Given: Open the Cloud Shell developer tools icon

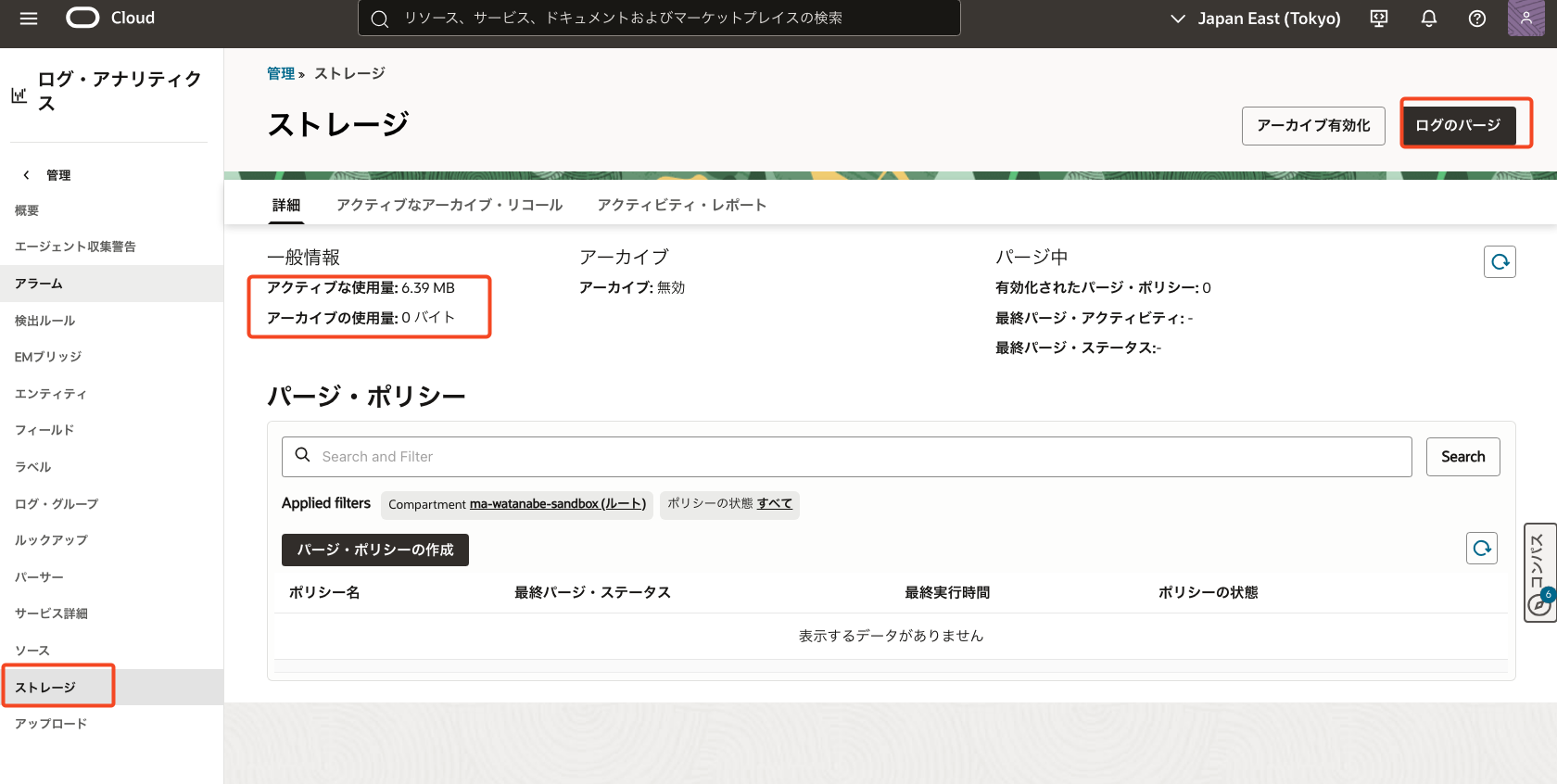Looking at the screenshot, I should point(1379,19).
